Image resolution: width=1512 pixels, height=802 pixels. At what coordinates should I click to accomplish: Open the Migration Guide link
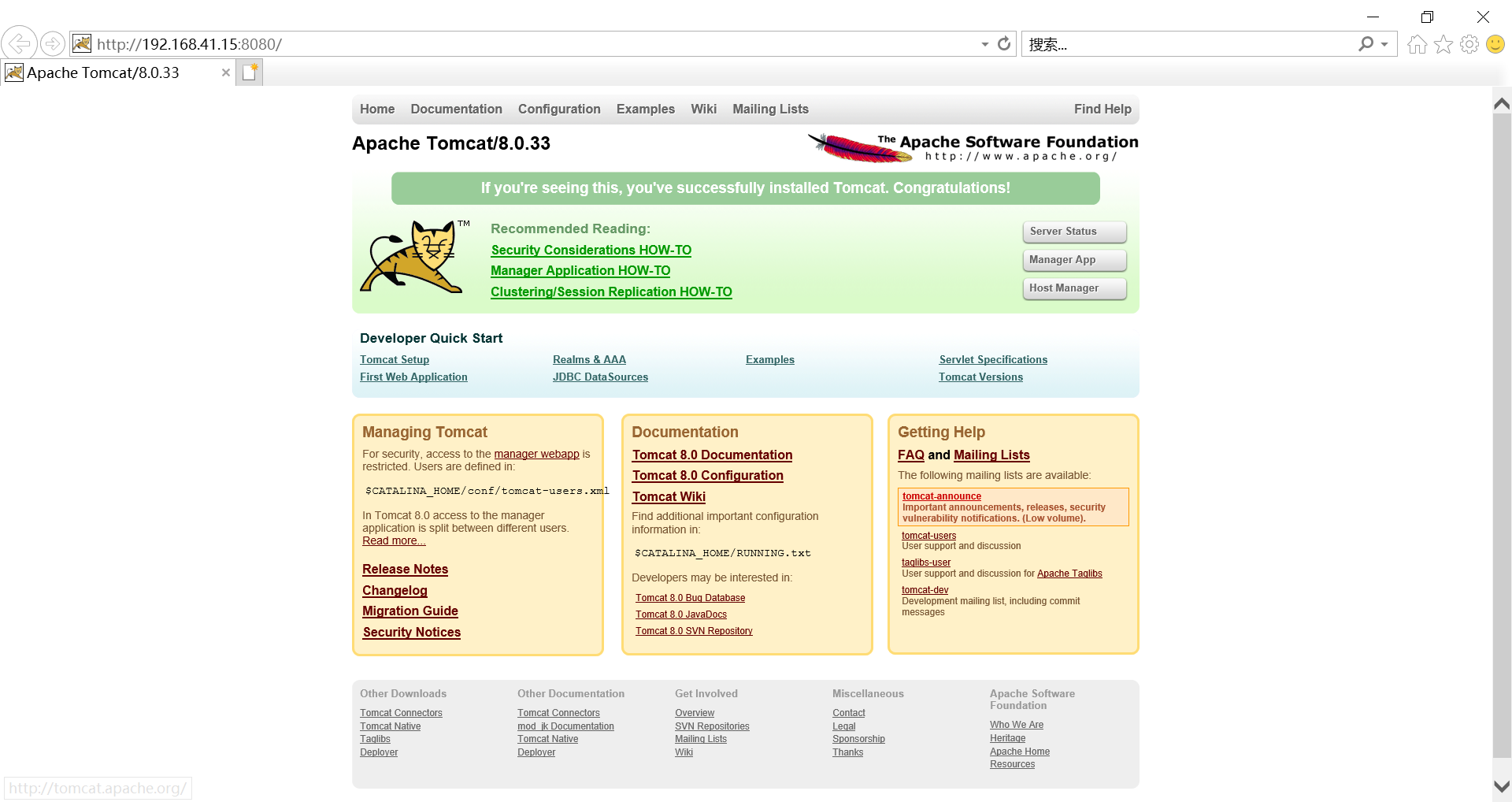pos(410,611)
